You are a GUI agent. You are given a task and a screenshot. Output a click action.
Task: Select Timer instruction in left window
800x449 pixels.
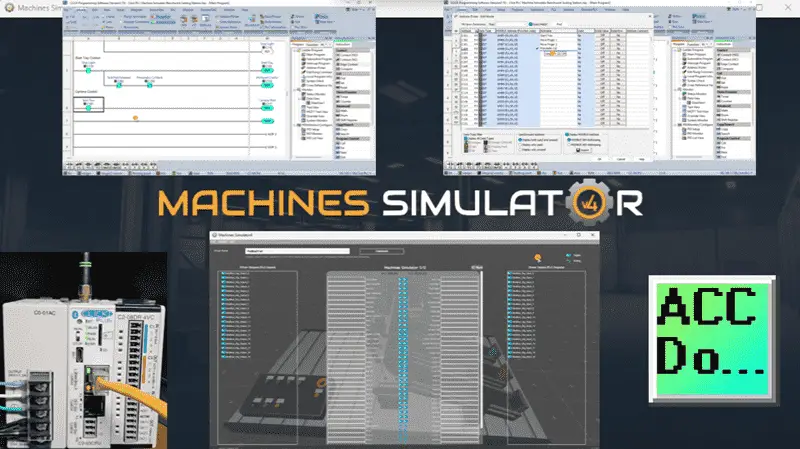(343, 97)
